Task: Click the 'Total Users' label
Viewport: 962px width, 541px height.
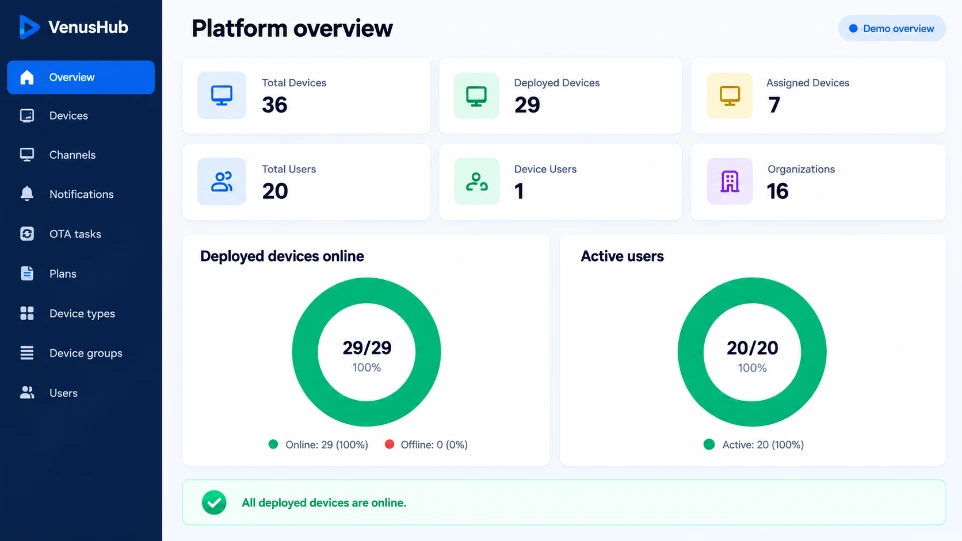Action: (289, 169)
